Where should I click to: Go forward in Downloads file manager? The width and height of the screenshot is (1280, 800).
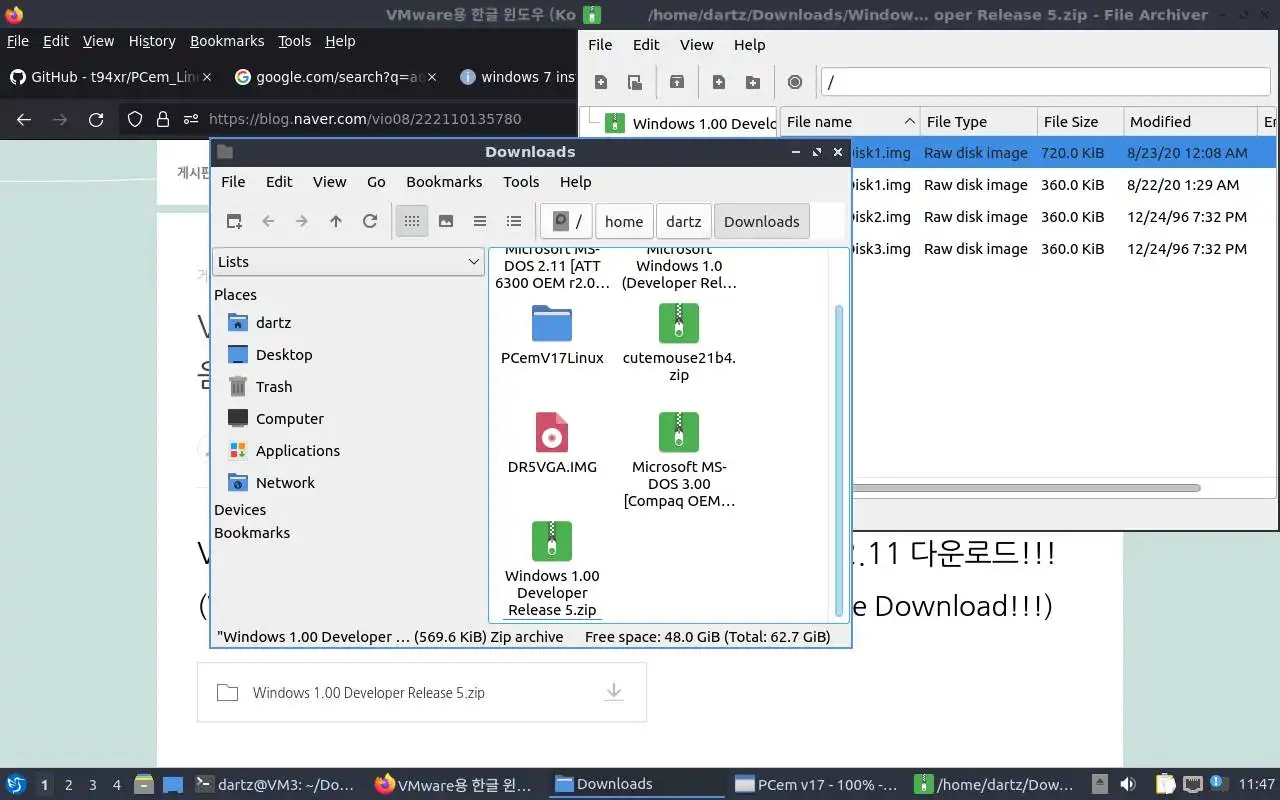pos(302,221)
